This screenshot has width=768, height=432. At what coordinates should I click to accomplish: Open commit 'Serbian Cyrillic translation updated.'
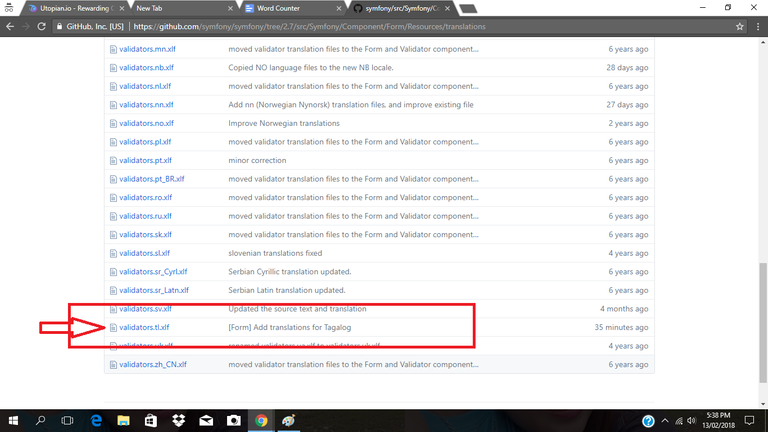(x=289, y=272)
